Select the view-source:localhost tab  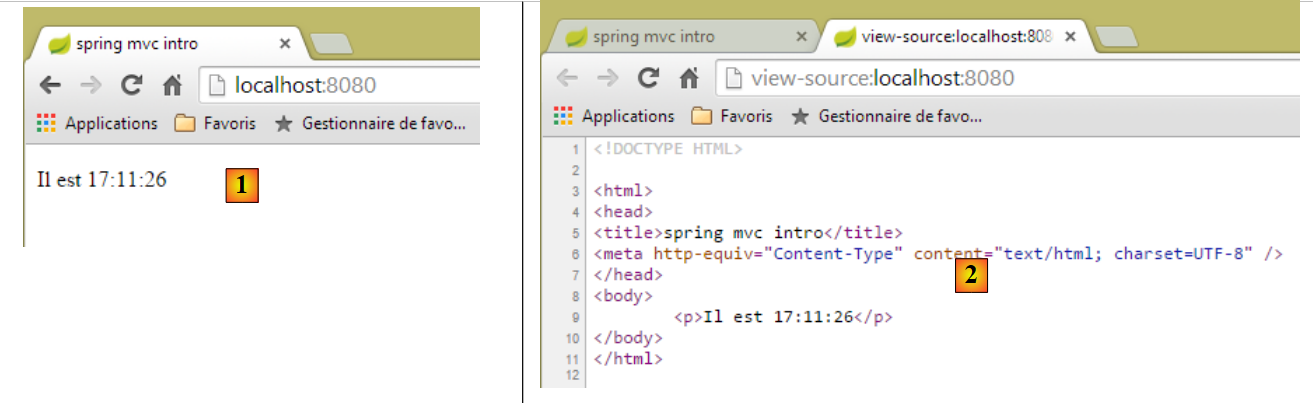click(x=944, y=37)
